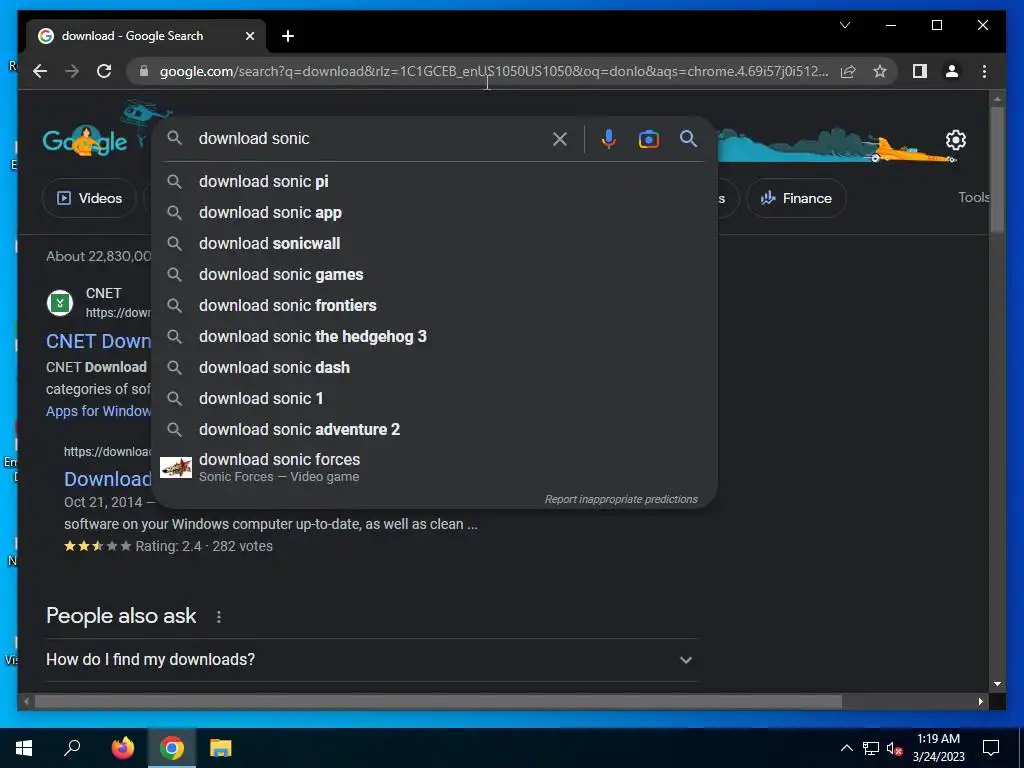Screen dimensions: 1024x768
Task: Open clock showing 1:19 AM
Action: pos(938,748)
